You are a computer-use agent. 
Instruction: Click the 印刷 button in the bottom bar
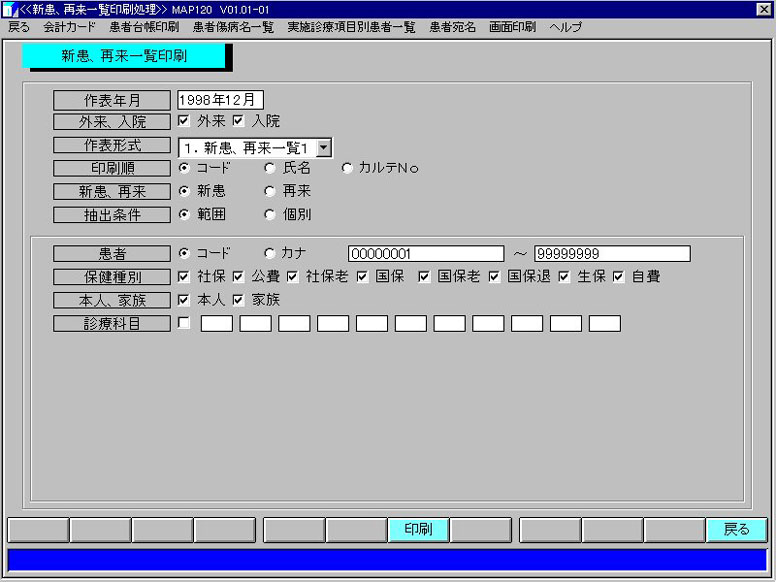417,530
